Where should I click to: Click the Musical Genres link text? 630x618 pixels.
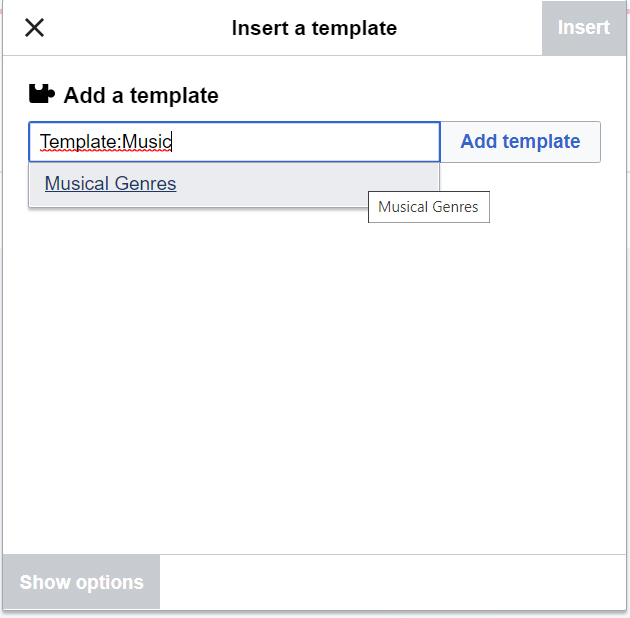click(110, 184)
